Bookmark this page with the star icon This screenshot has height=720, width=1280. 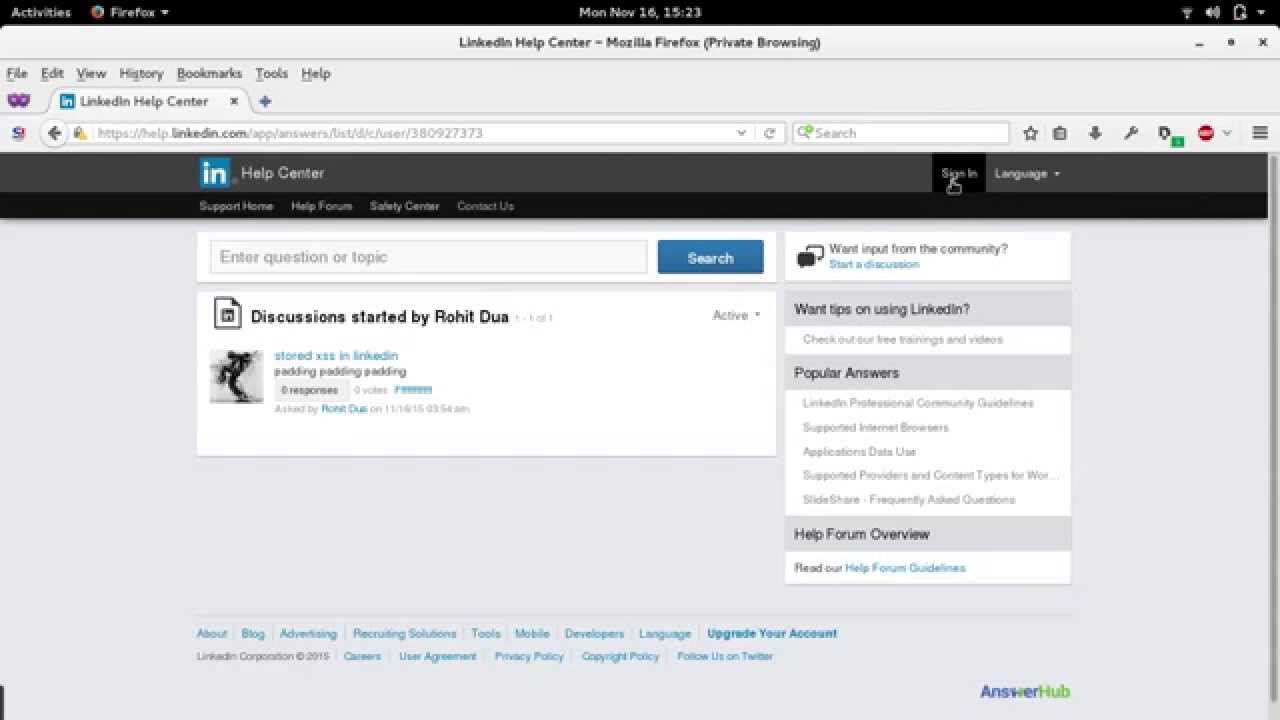(x=1031, y=133)
